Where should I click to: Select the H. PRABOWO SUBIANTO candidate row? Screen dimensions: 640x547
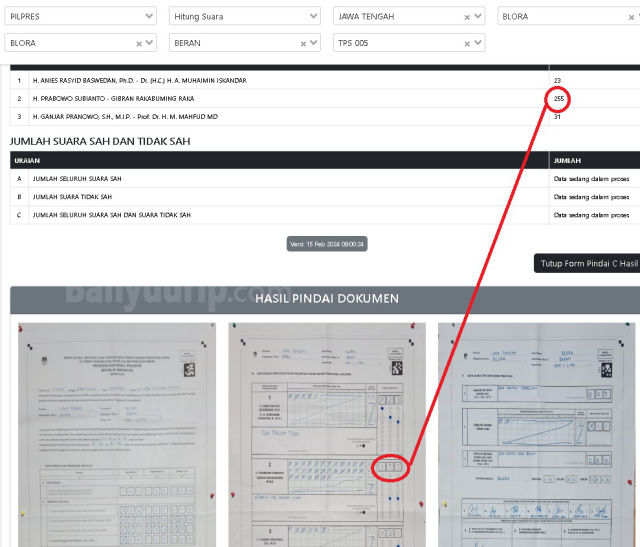pos(325,98)
